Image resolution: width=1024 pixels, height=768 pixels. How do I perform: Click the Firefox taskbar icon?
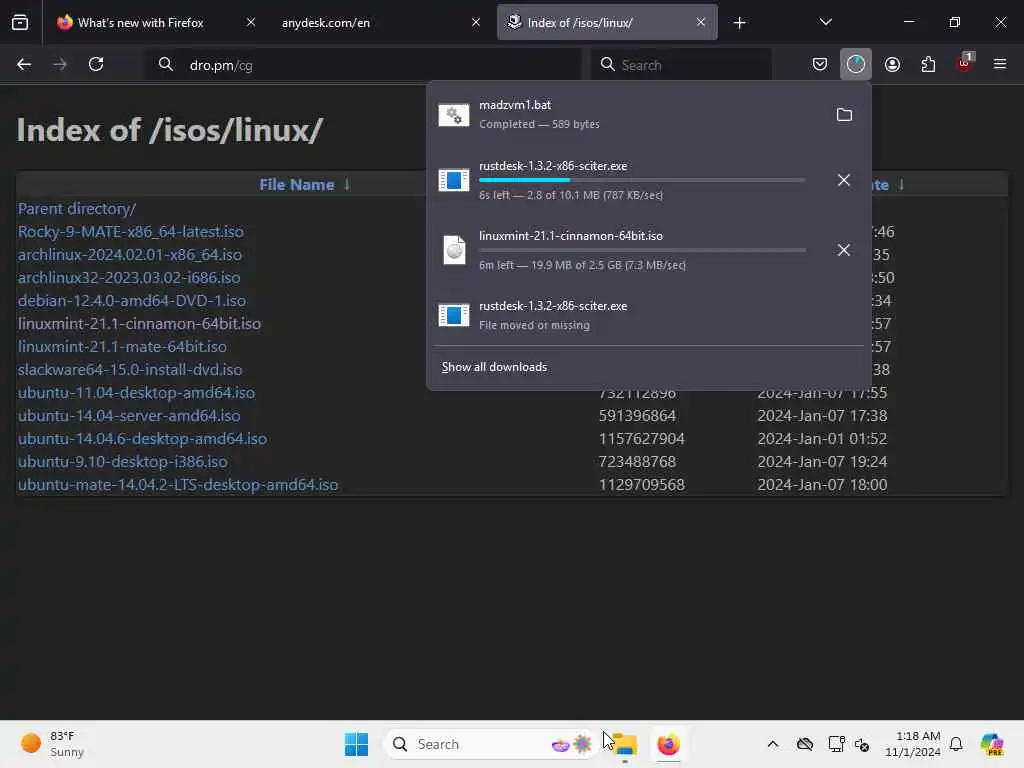click(668, 744)
